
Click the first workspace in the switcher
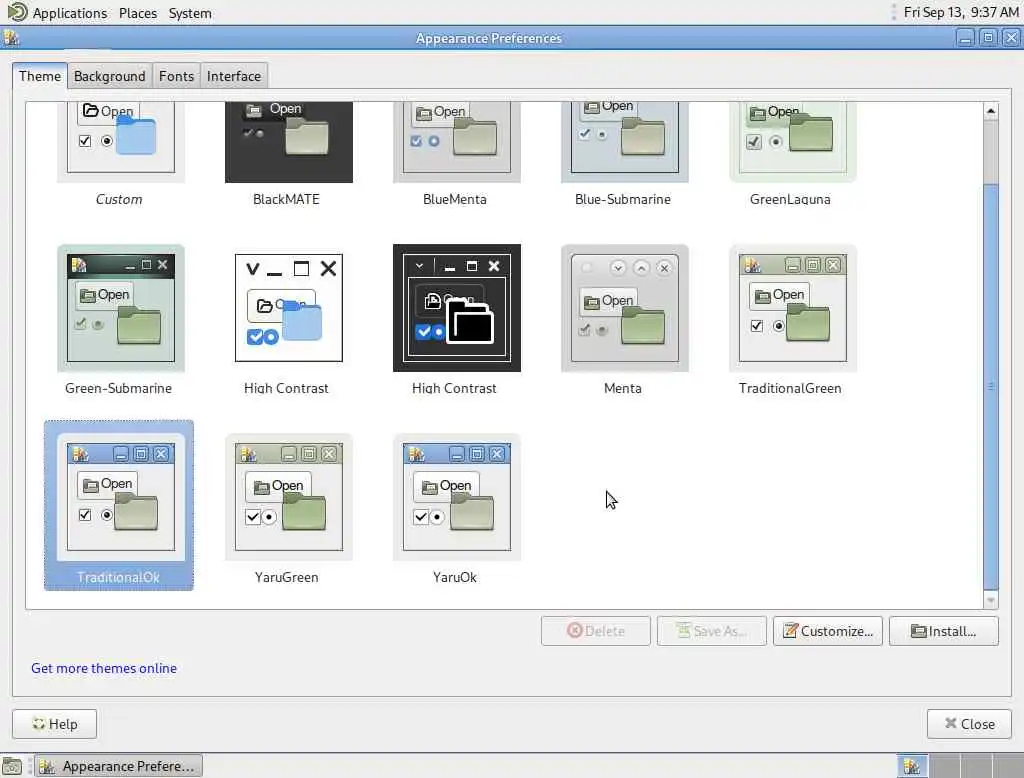click(912, 766)
